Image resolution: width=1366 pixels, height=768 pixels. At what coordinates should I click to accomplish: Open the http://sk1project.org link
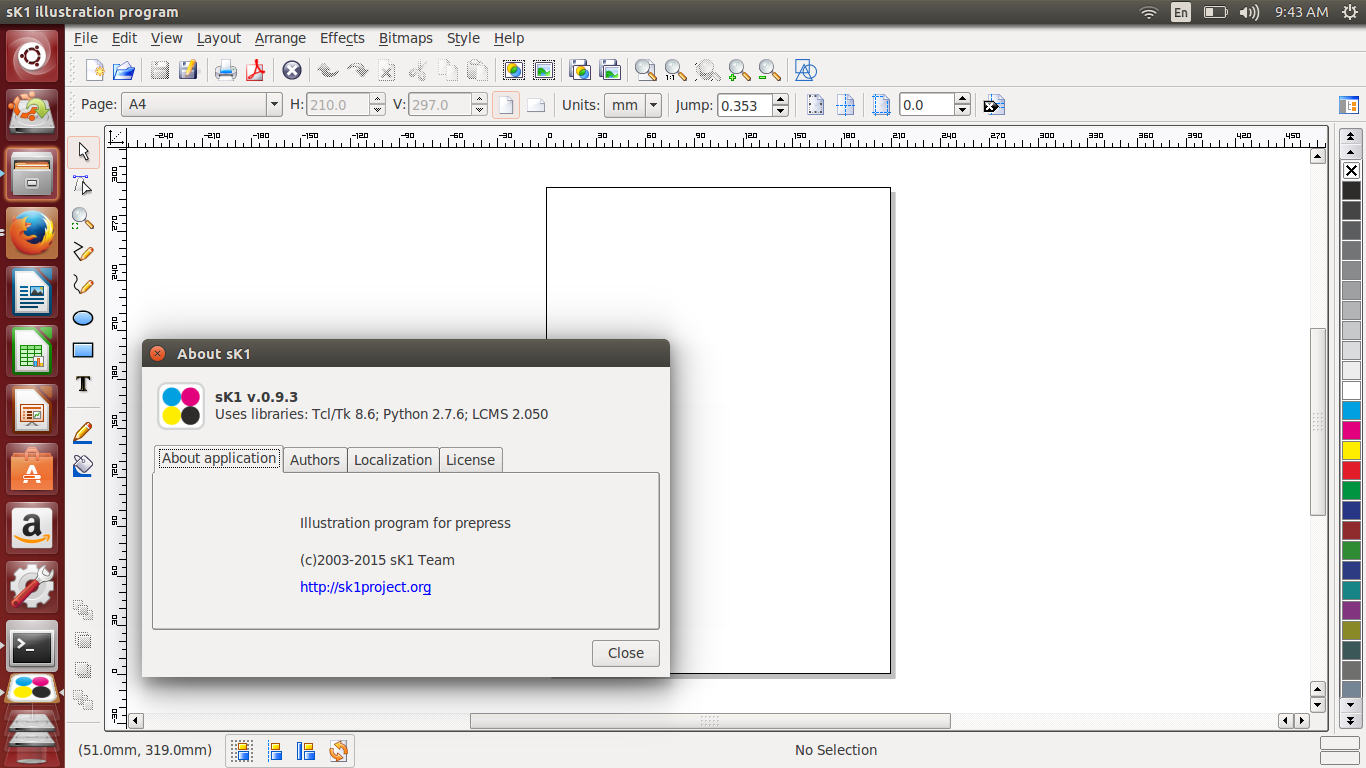[x=365, y=587]
